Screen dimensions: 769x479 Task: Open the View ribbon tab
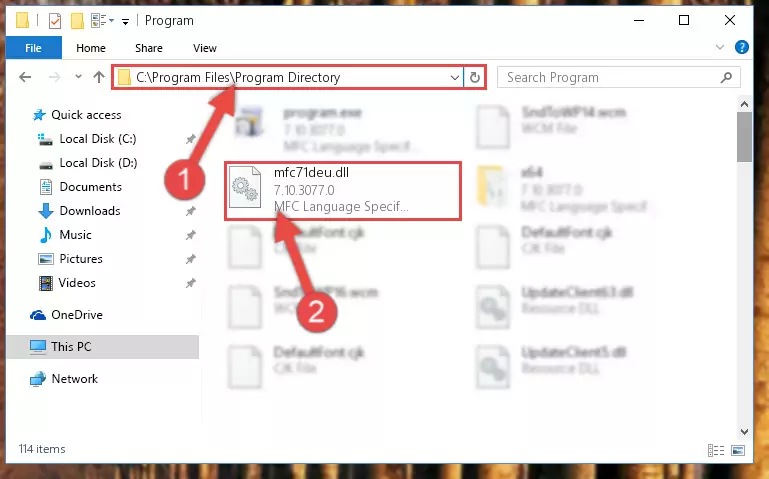click(x=205, y=48)
